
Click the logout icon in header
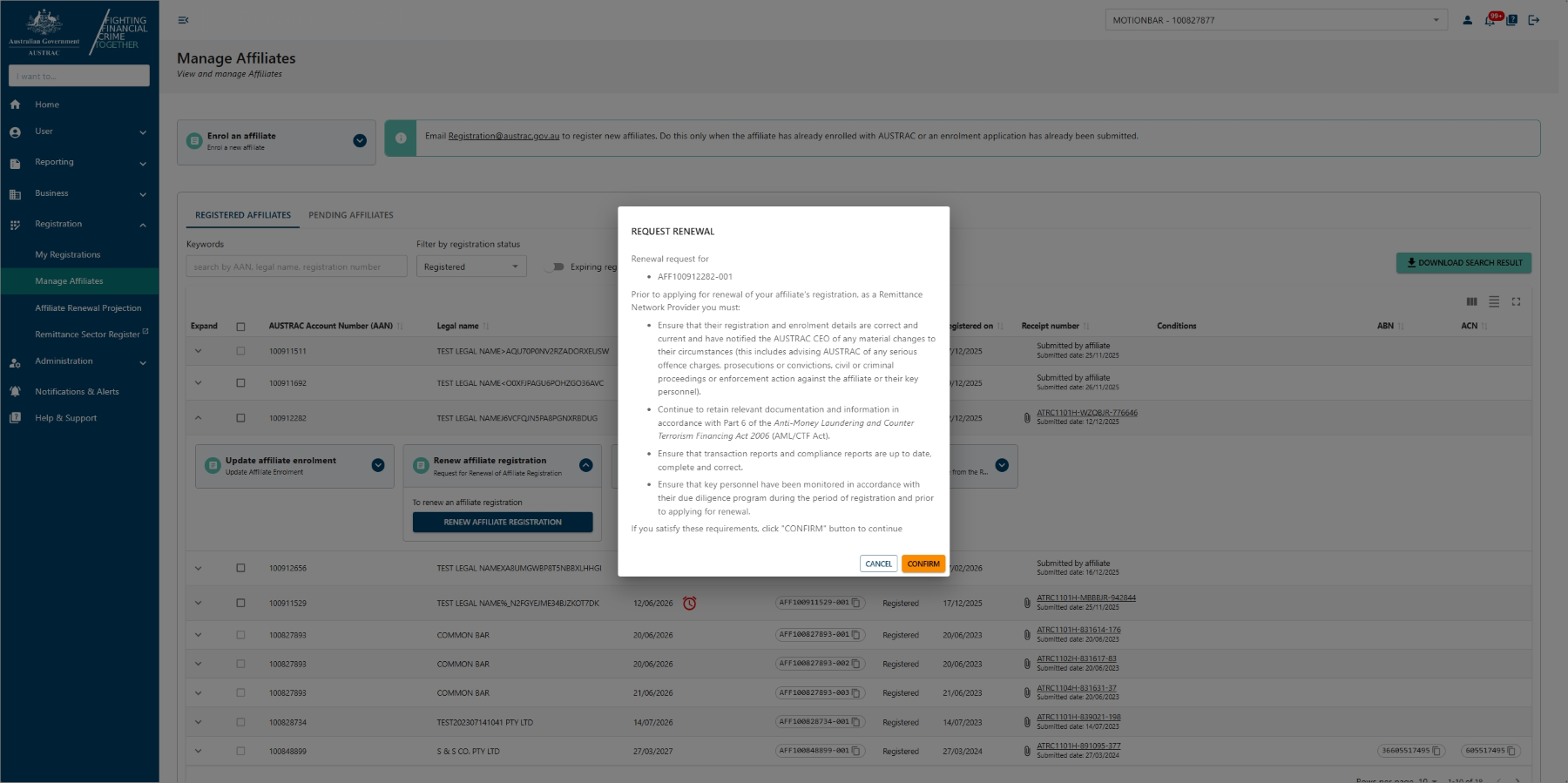coord(1533,20)
